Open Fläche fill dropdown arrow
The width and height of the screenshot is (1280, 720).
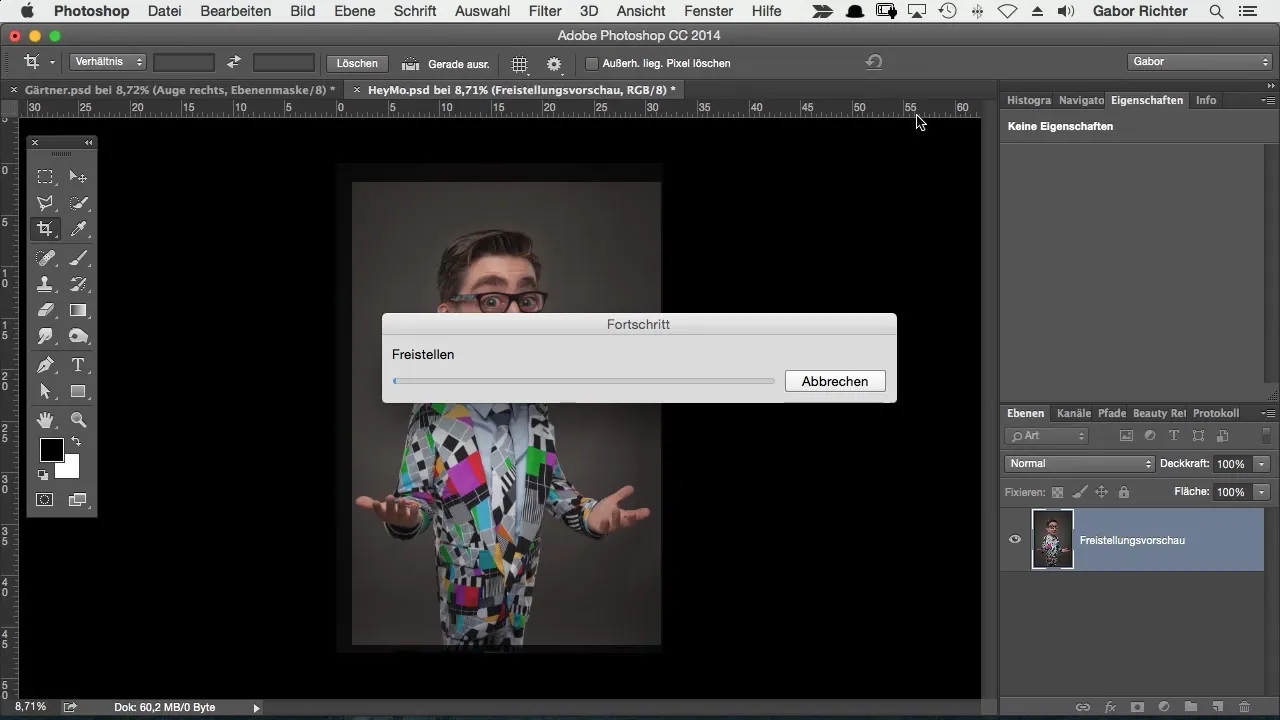pyautogui.click(x=1262, y=492)
